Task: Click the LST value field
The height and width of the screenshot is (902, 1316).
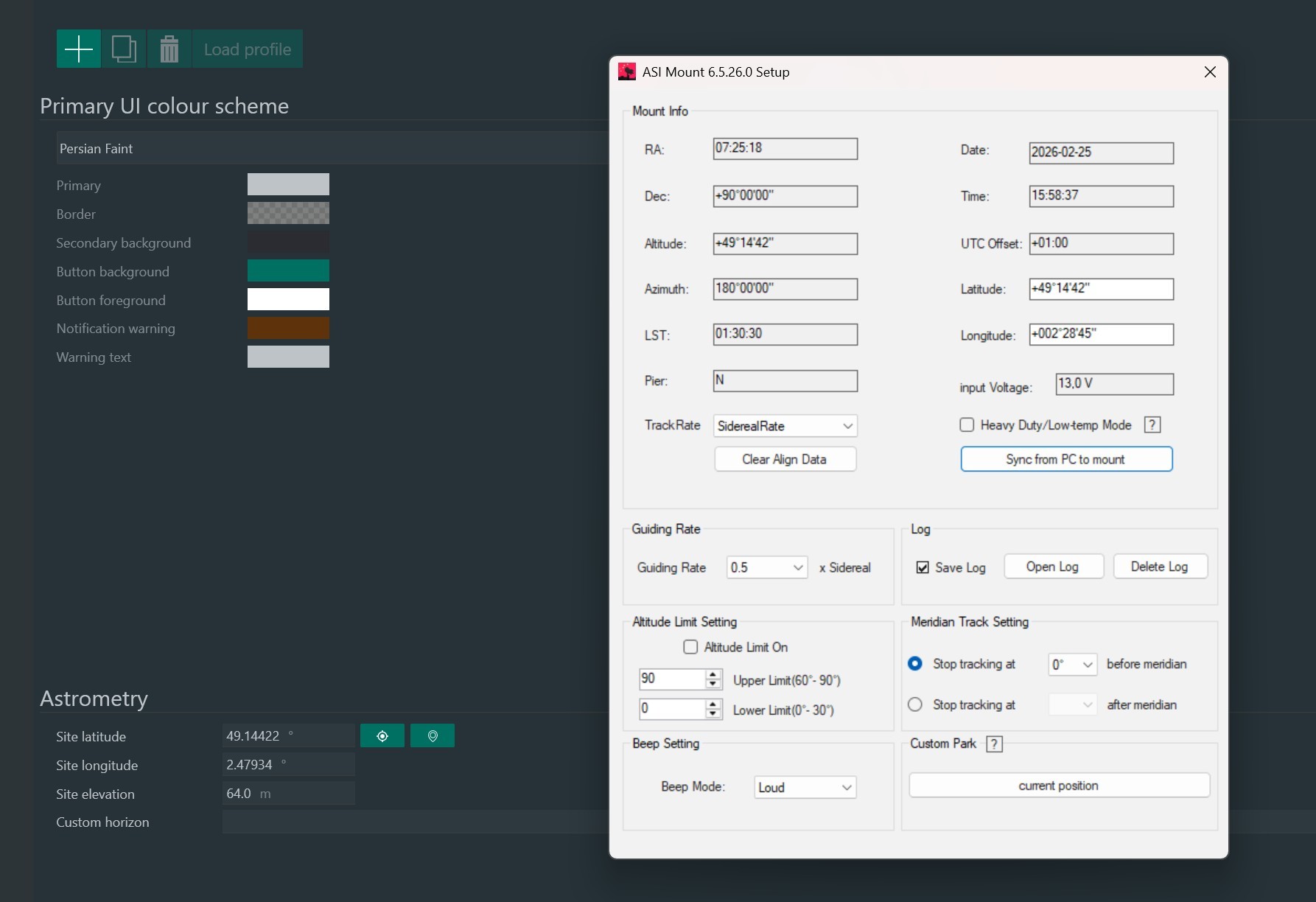Action: (785, 335)
